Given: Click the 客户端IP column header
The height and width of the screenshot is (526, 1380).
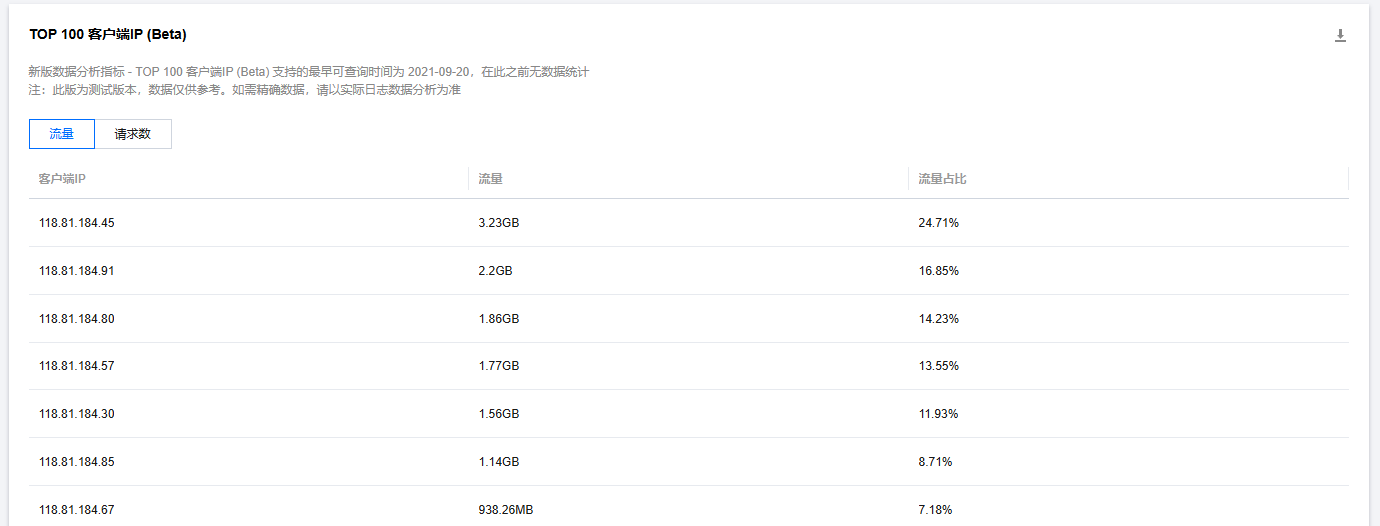Looking at the screenshot, I should coord(62,179).
